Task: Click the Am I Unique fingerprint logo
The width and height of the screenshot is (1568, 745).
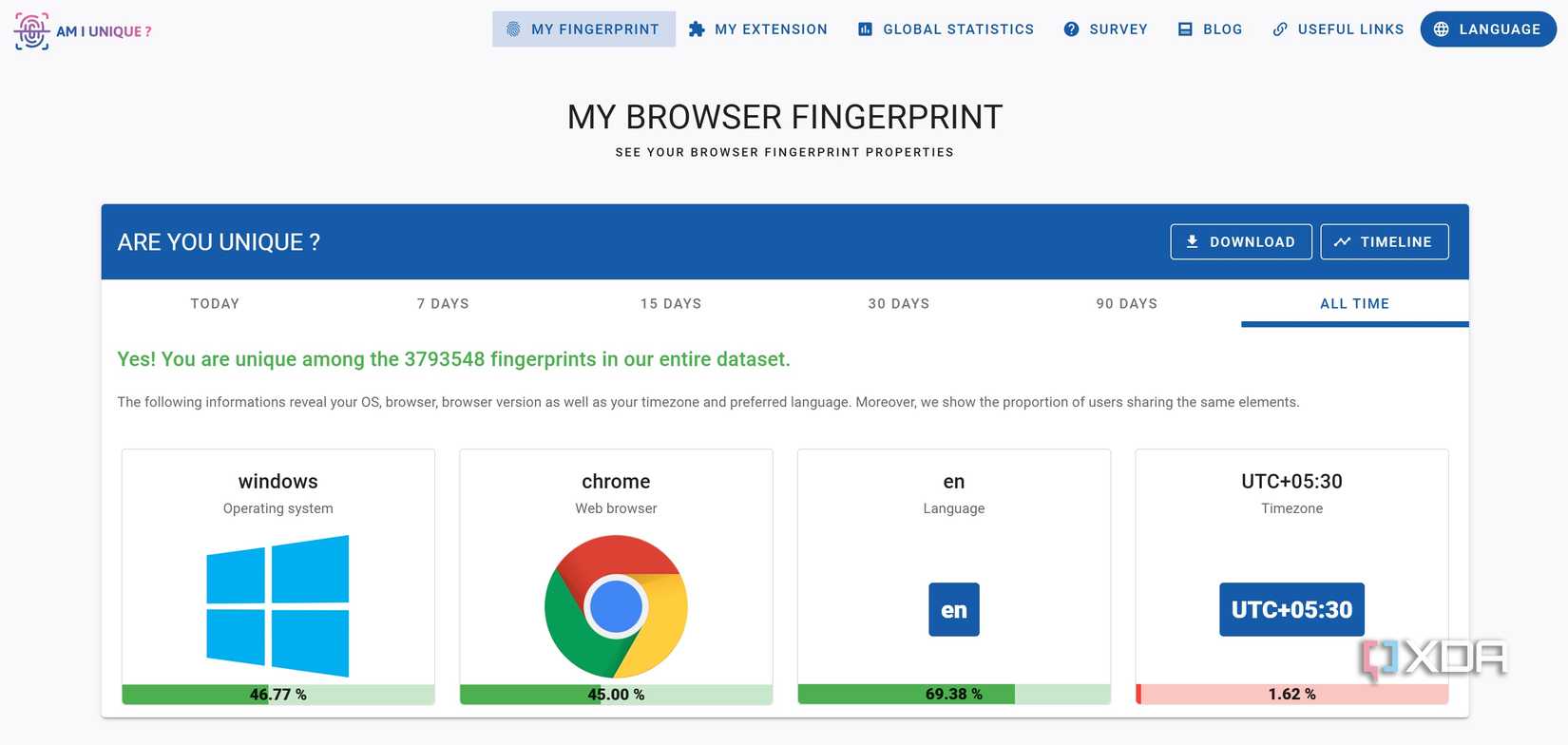Action: click(x=31, y=30)
